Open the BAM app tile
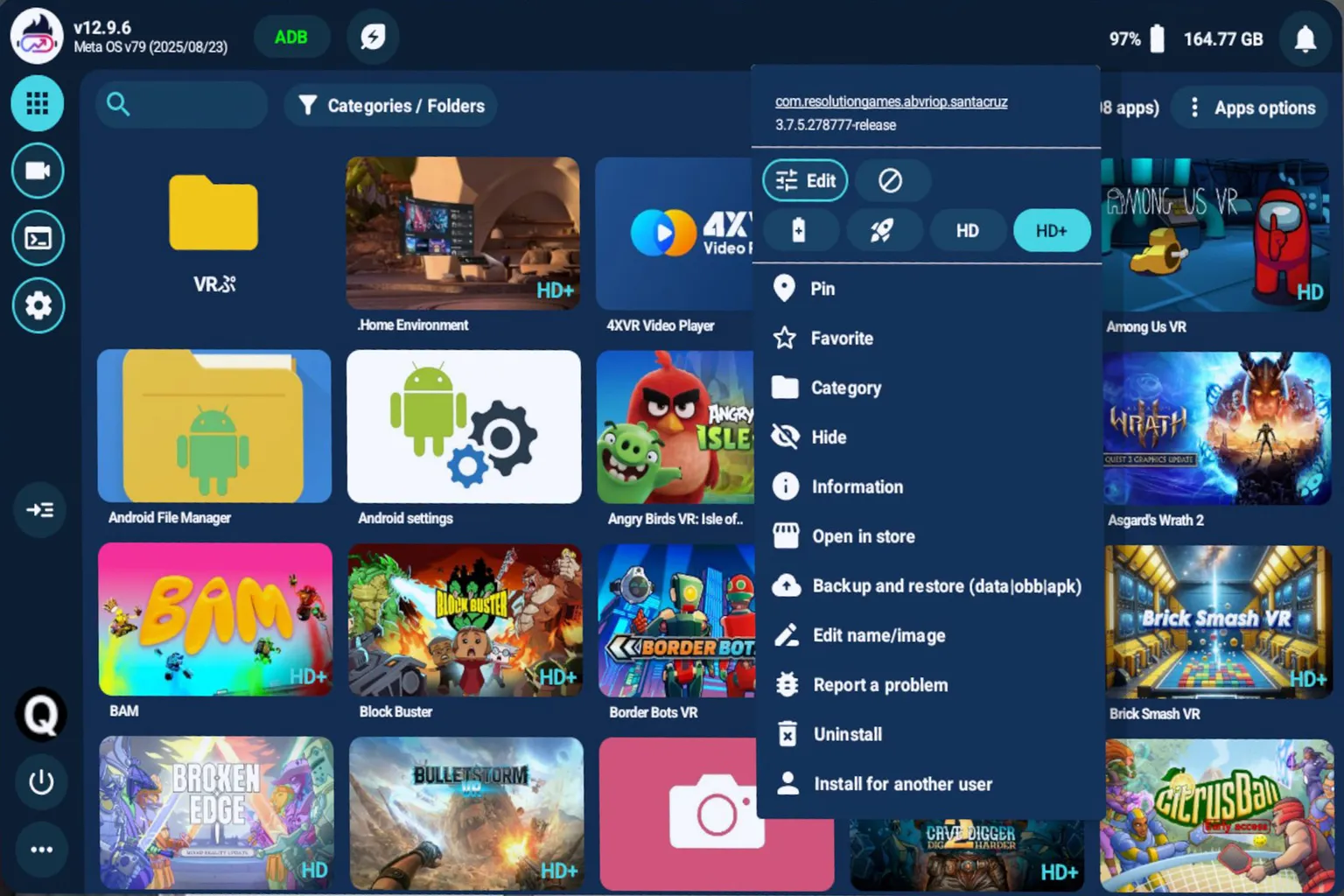 [x=215, y=619]
